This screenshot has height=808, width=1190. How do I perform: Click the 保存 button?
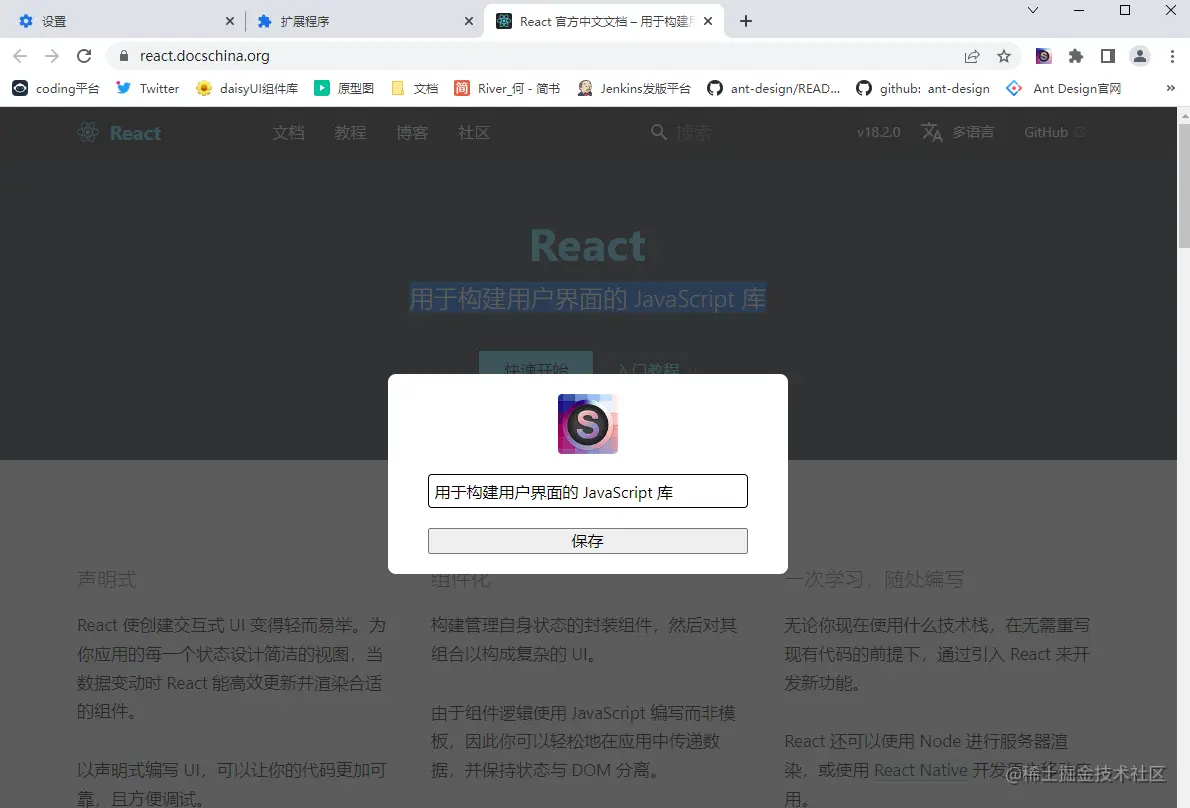(x=587, y=541)
